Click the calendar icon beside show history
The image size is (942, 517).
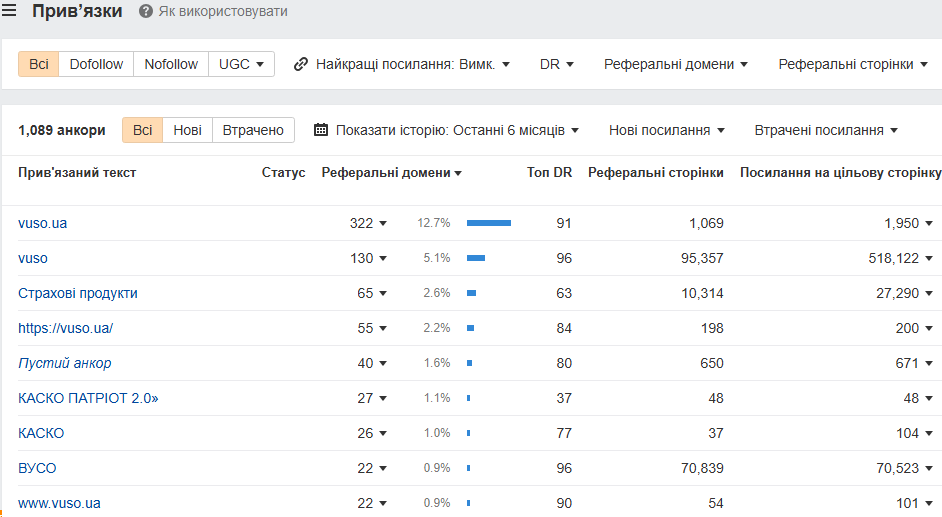pyautogui.click(x=321, y=130)
